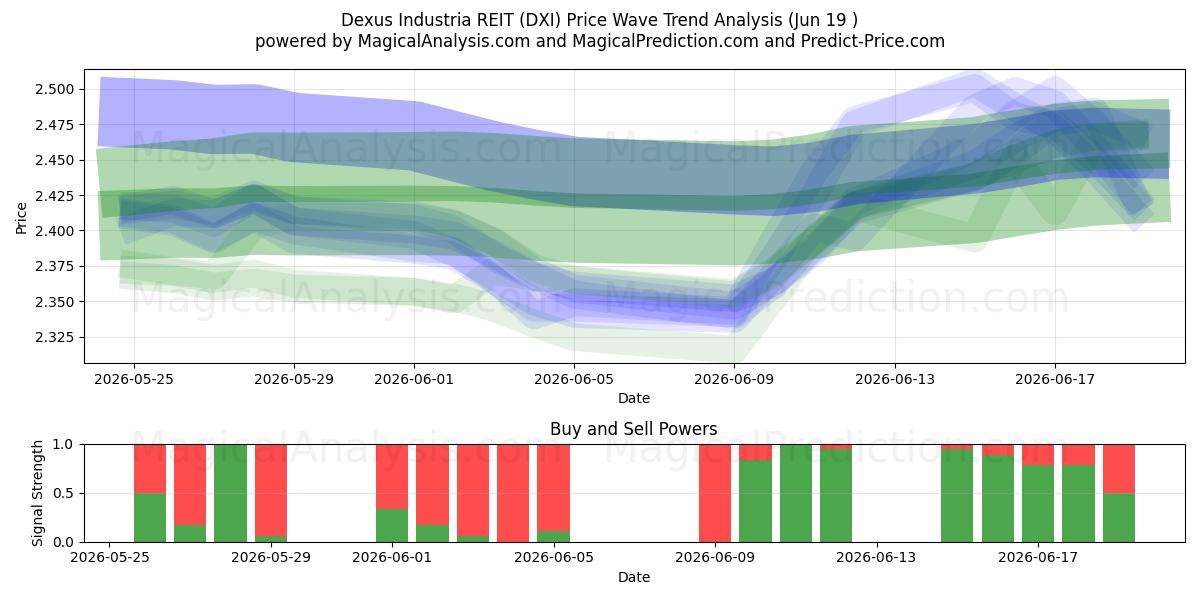
Task: Select the all-red bar for 2026-06-04
Action: coord(513,493)
